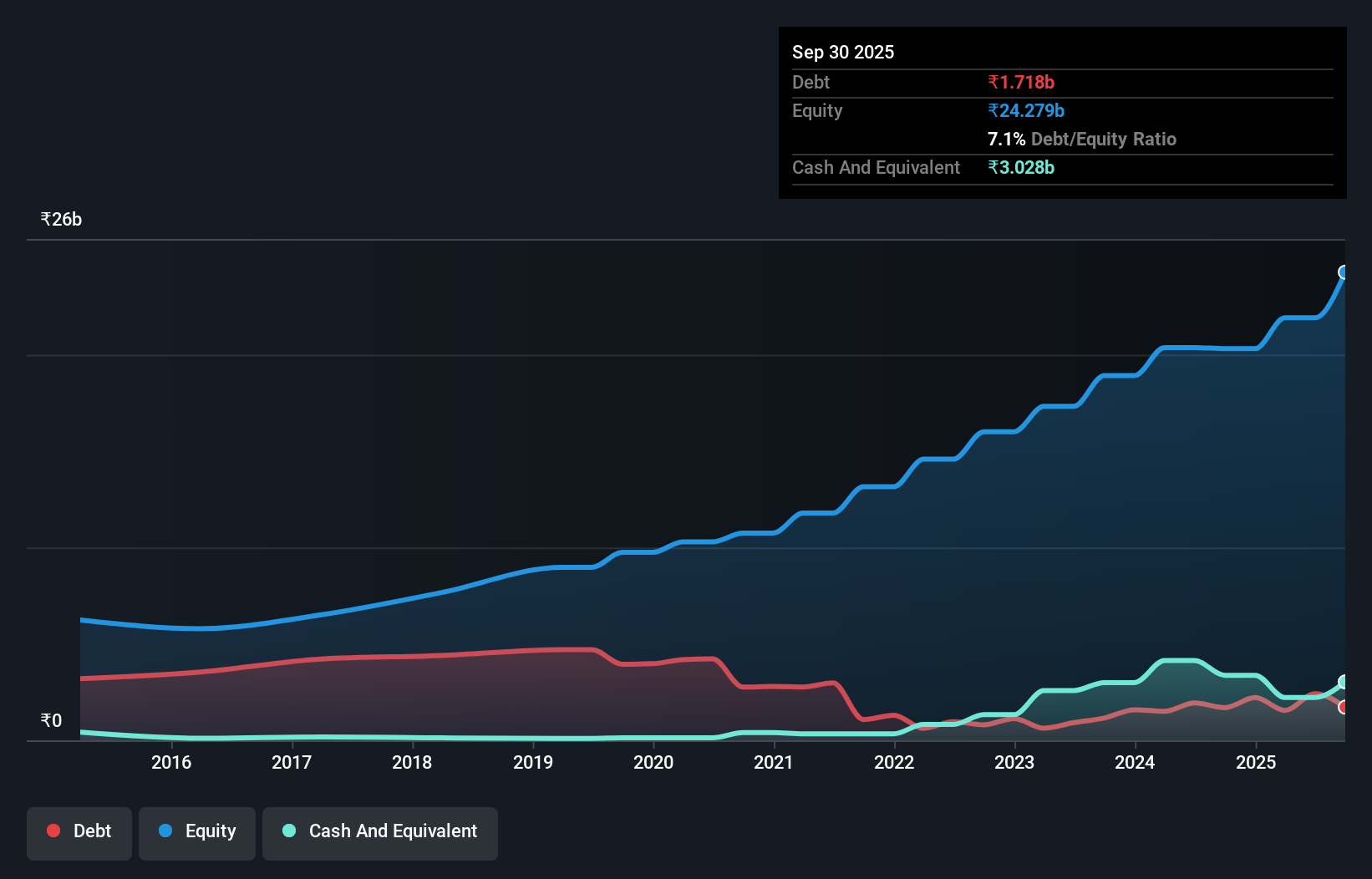Click the blue Equity end-point marker
1372x879 pixels.
pos(1344,272)
